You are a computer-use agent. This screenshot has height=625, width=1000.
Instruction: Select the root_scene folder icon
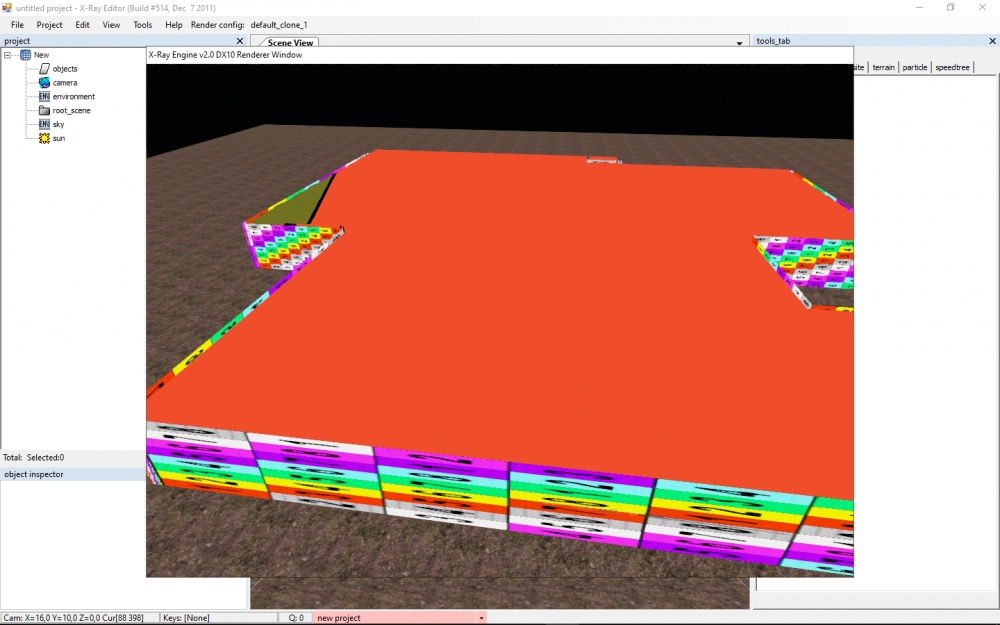[44, 111]
